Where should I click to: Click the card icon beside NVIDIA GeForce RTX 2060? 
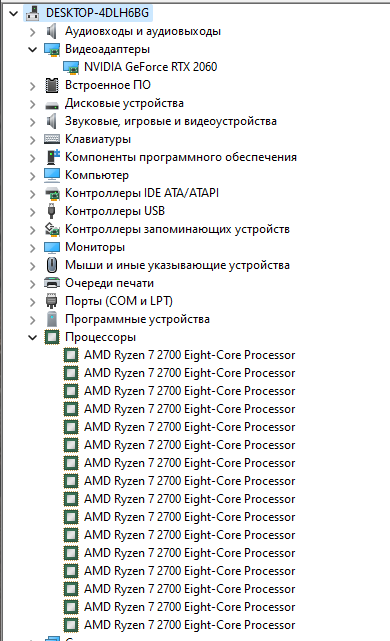pyautogui.click(x=71, y=67)
